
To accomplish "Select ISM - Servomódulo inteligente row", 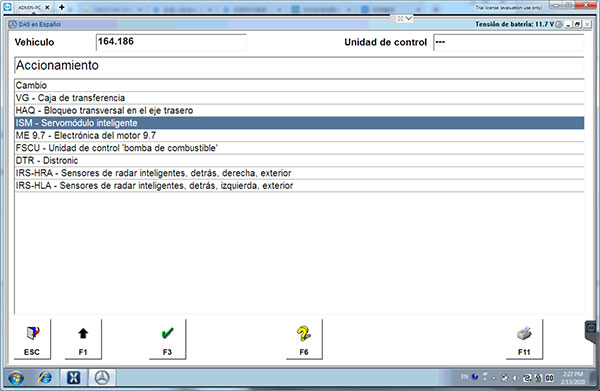I will click(299, 123).
